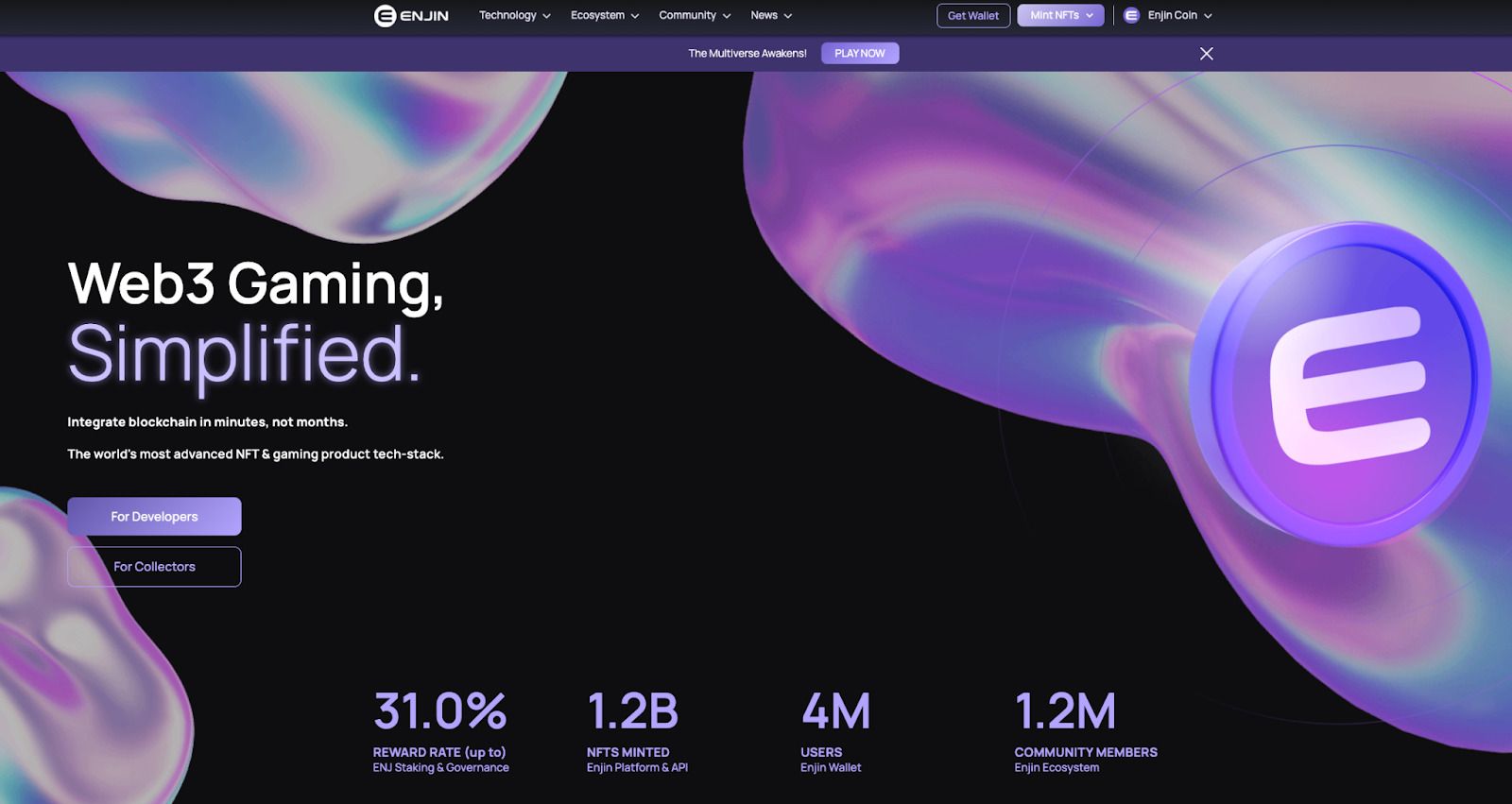Click the Enjin logo in header
This screenshot has width=1512, height=804.
411,15
